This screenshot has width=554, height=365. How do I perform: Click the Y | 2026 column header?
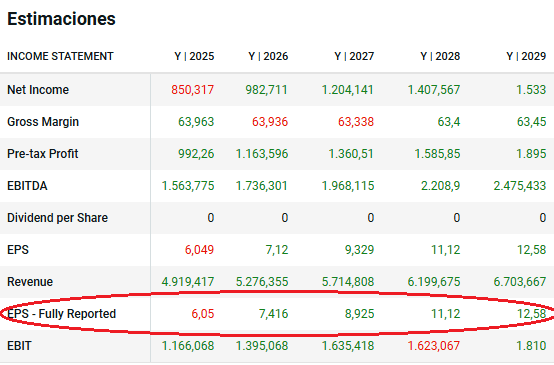[x=268, y=56]
